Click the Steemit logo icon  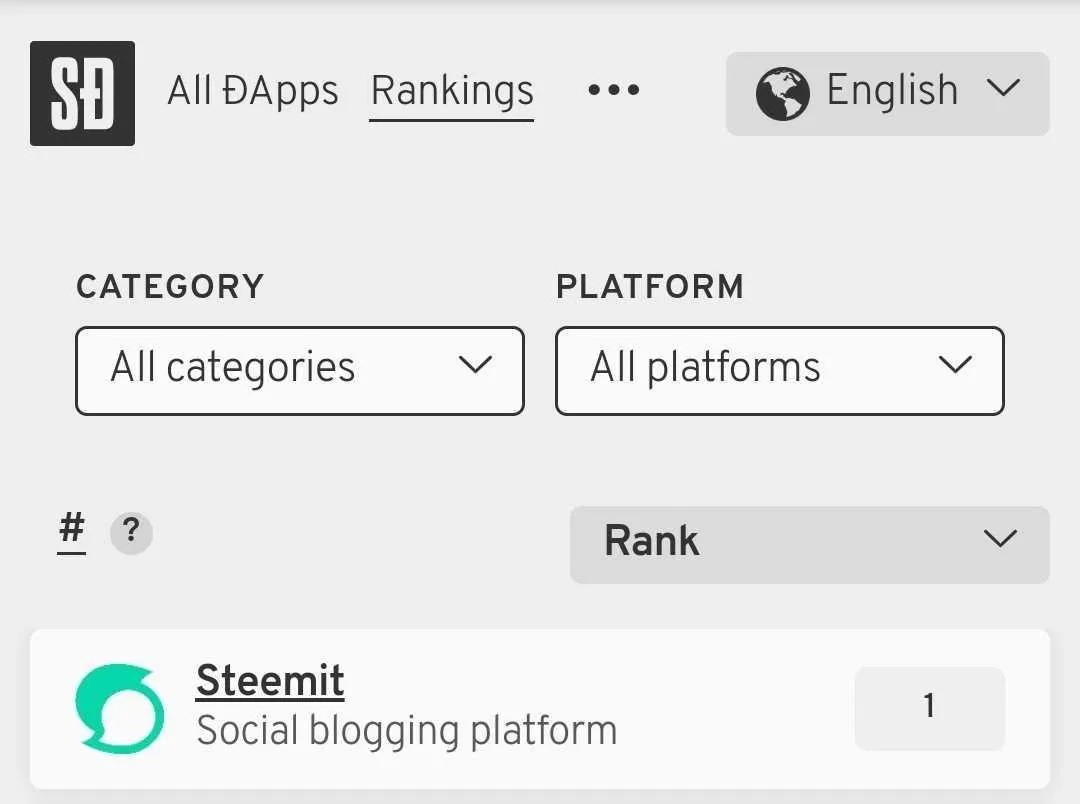coord(120,708)
